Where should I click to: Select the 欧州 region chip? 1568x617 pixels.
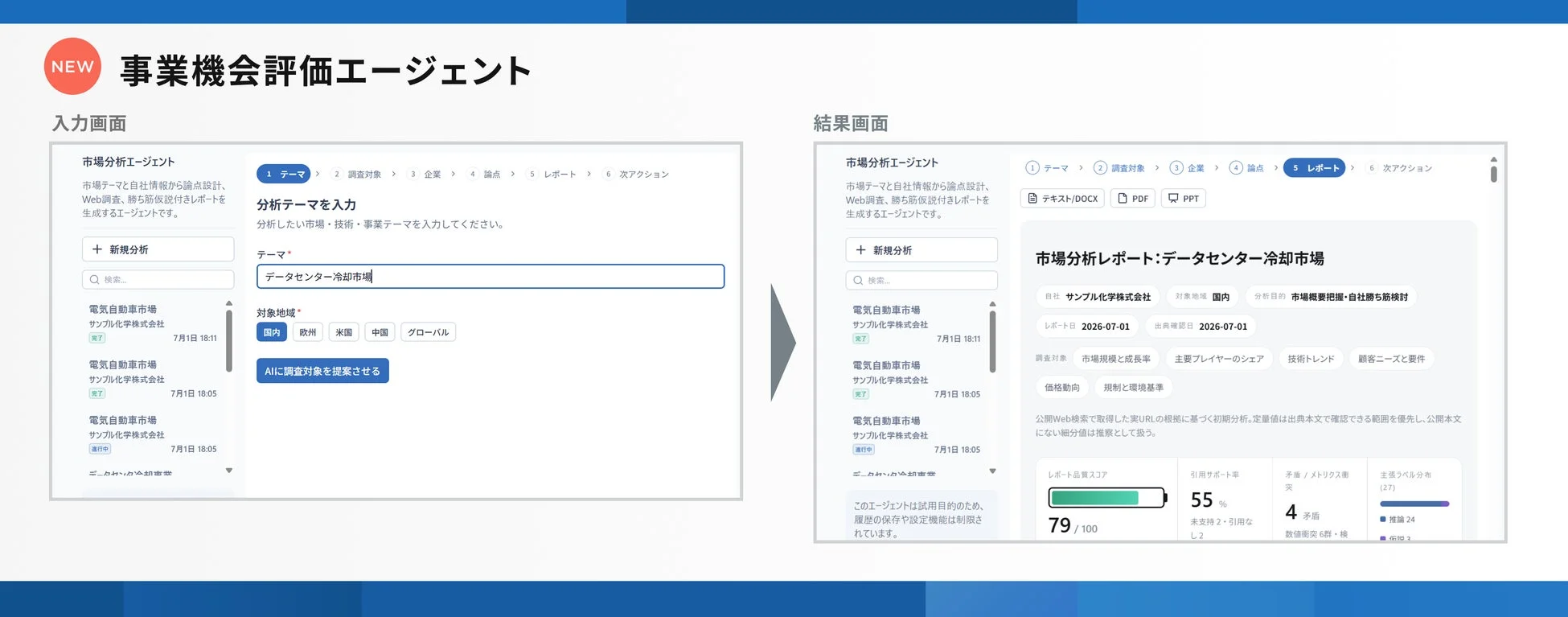[308, 332]
